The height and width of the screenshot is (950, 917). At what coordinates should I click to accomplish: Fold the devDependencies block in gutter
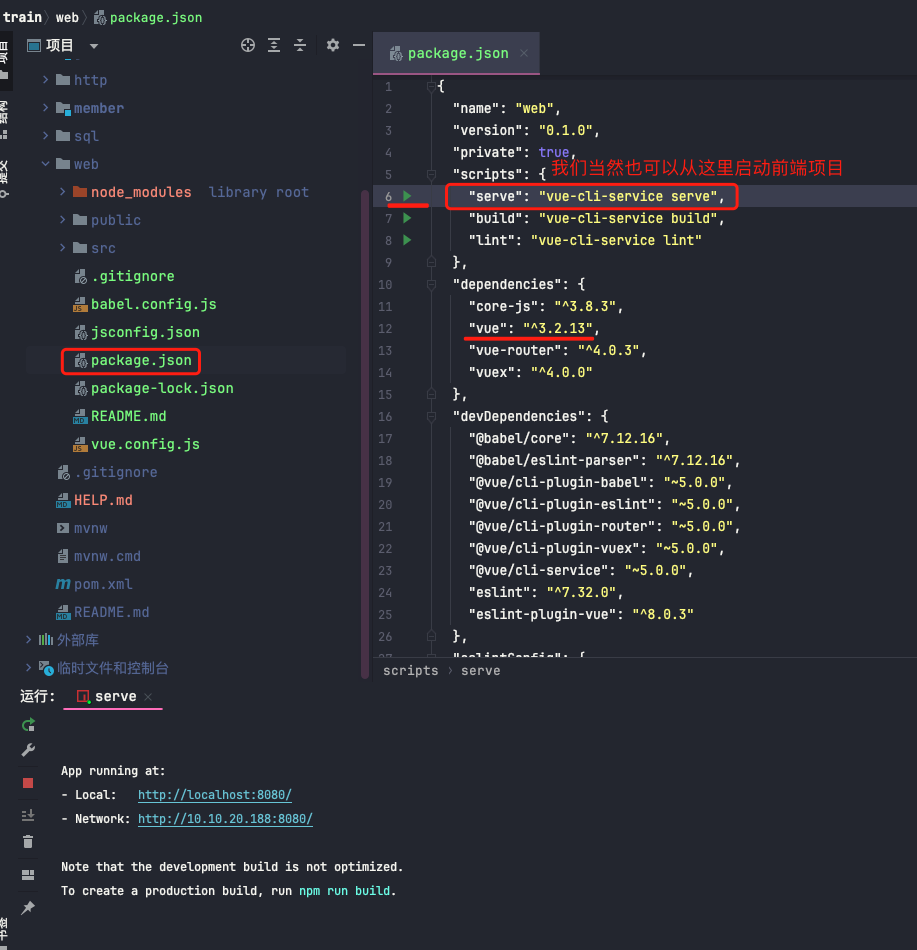431,416
